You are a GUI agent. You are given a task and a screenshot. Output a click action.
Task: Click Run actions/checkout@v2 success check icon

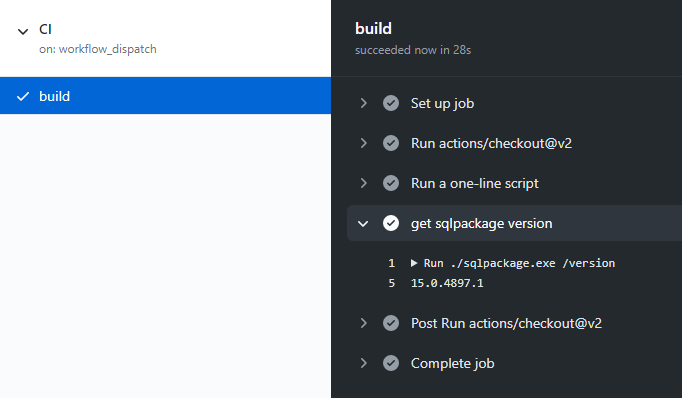pyautogui.click(x=391, y=143)
